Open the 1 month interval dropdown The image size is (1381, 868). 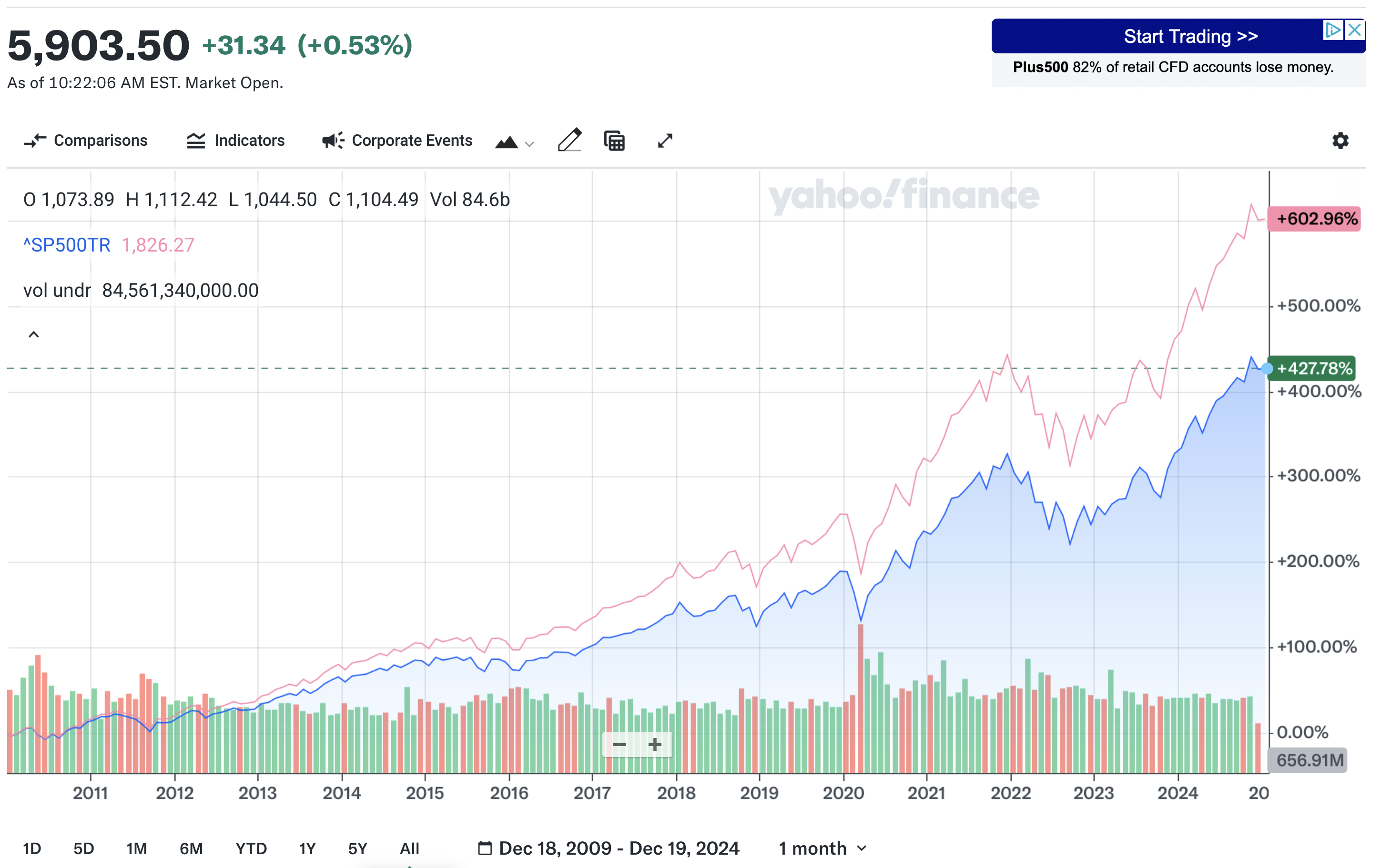click(x=822, y=848)
